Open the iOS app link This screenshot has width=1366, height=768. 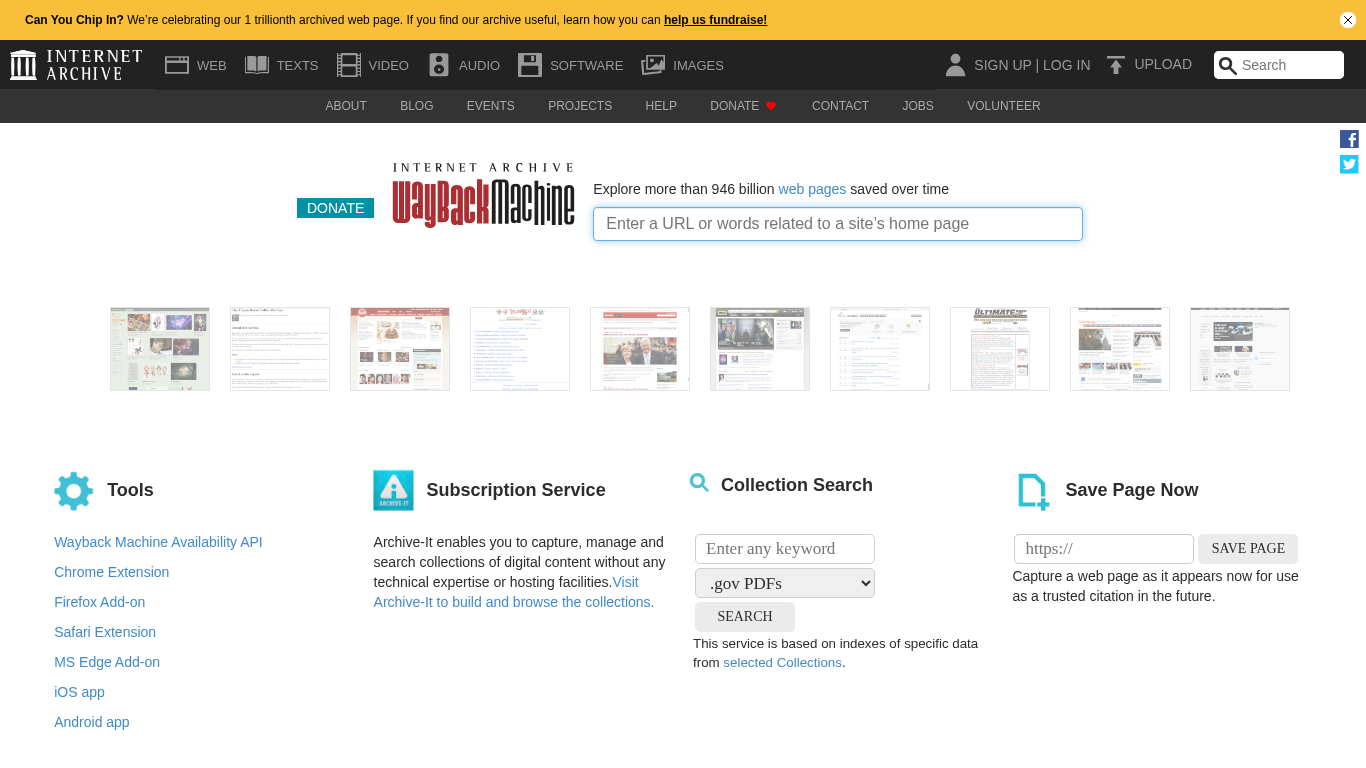click(x=79, y=692)
